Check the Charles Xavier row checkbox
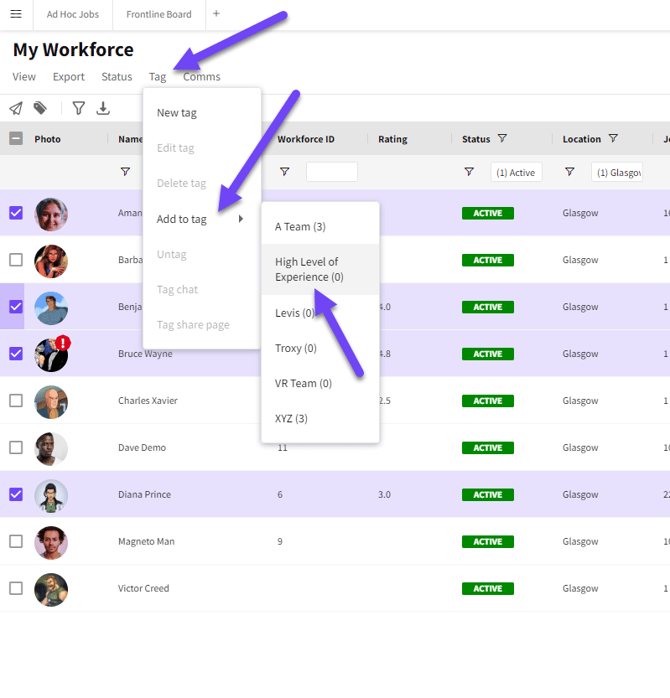 (x=16, y=400)
